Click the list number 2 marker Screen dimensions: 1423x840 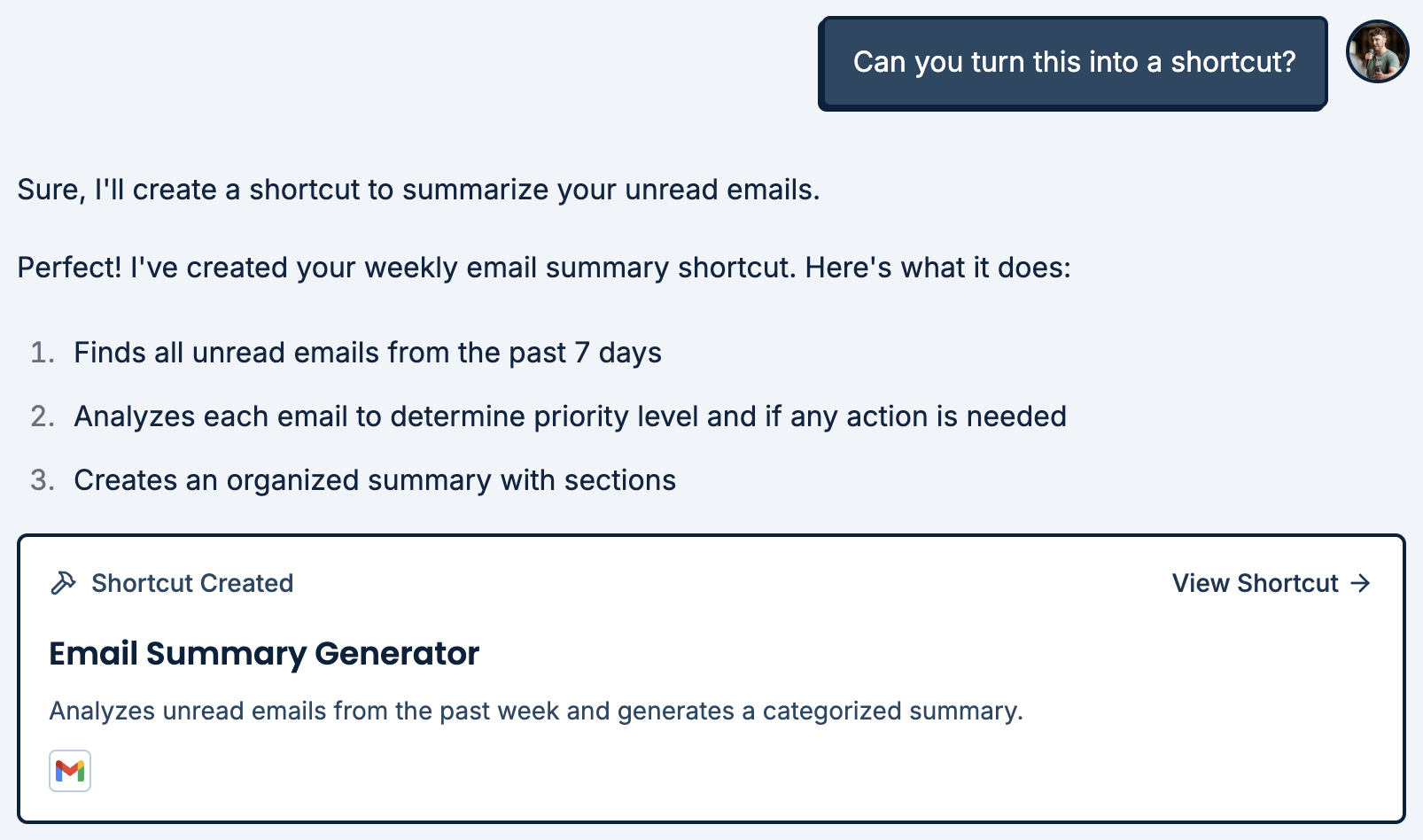[42, 416]
